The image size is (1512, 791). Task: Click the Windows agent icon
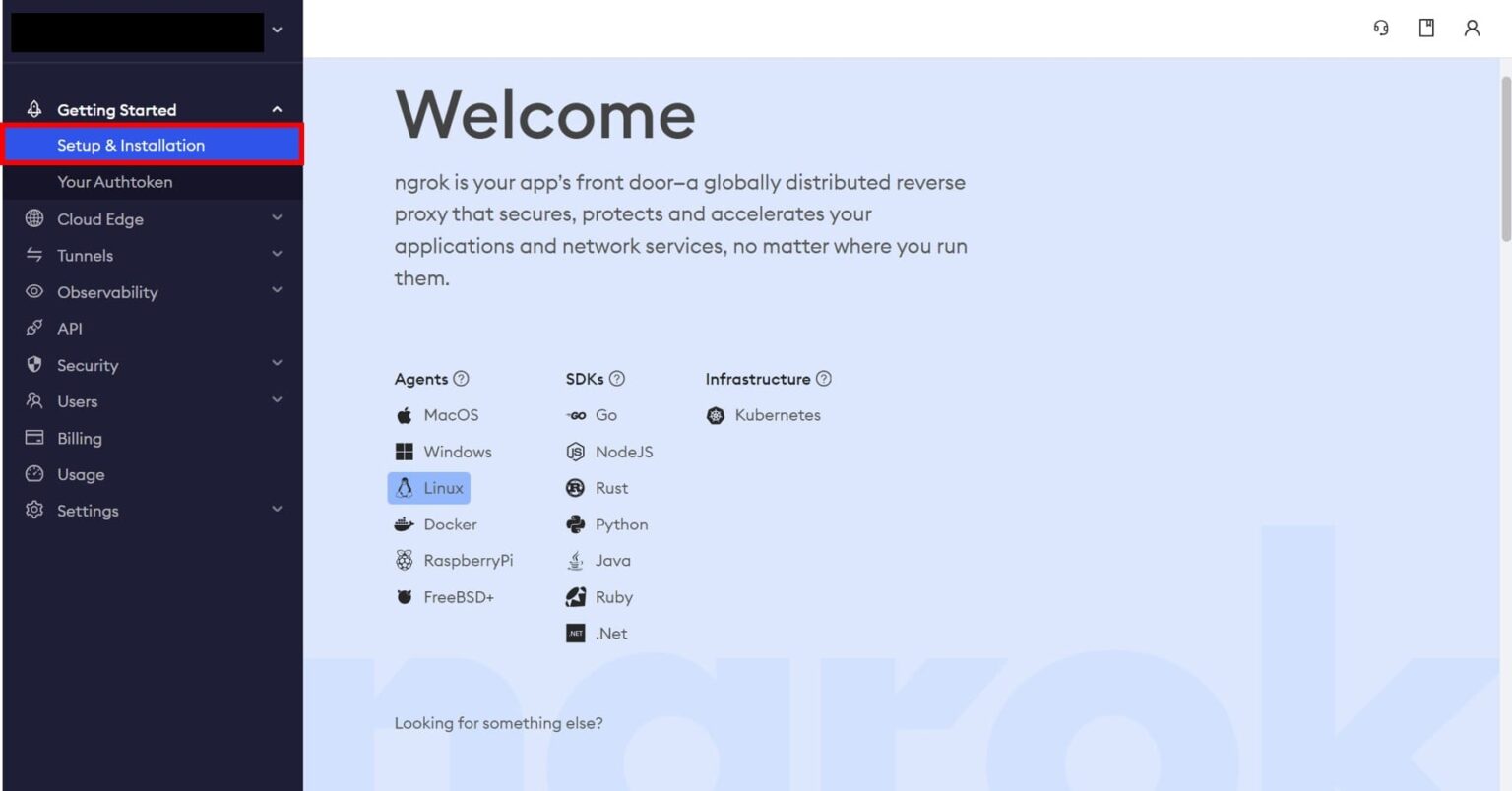(404, 453)
